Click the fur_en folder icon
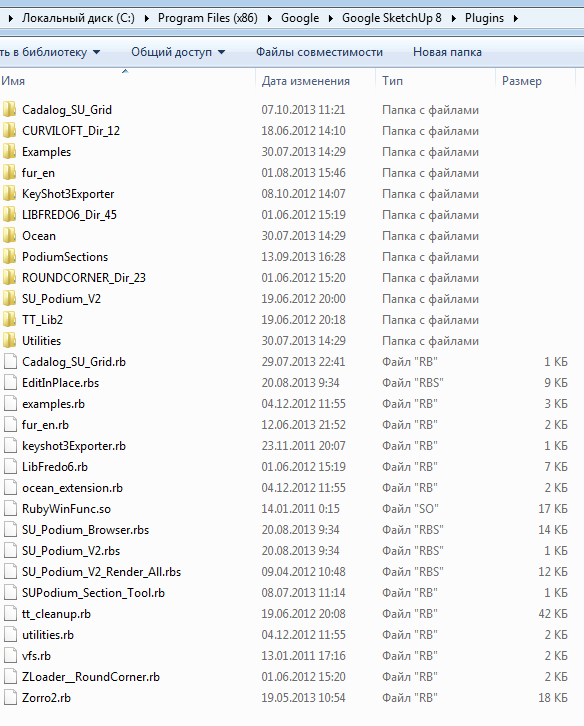 click(x=9, y=173)
